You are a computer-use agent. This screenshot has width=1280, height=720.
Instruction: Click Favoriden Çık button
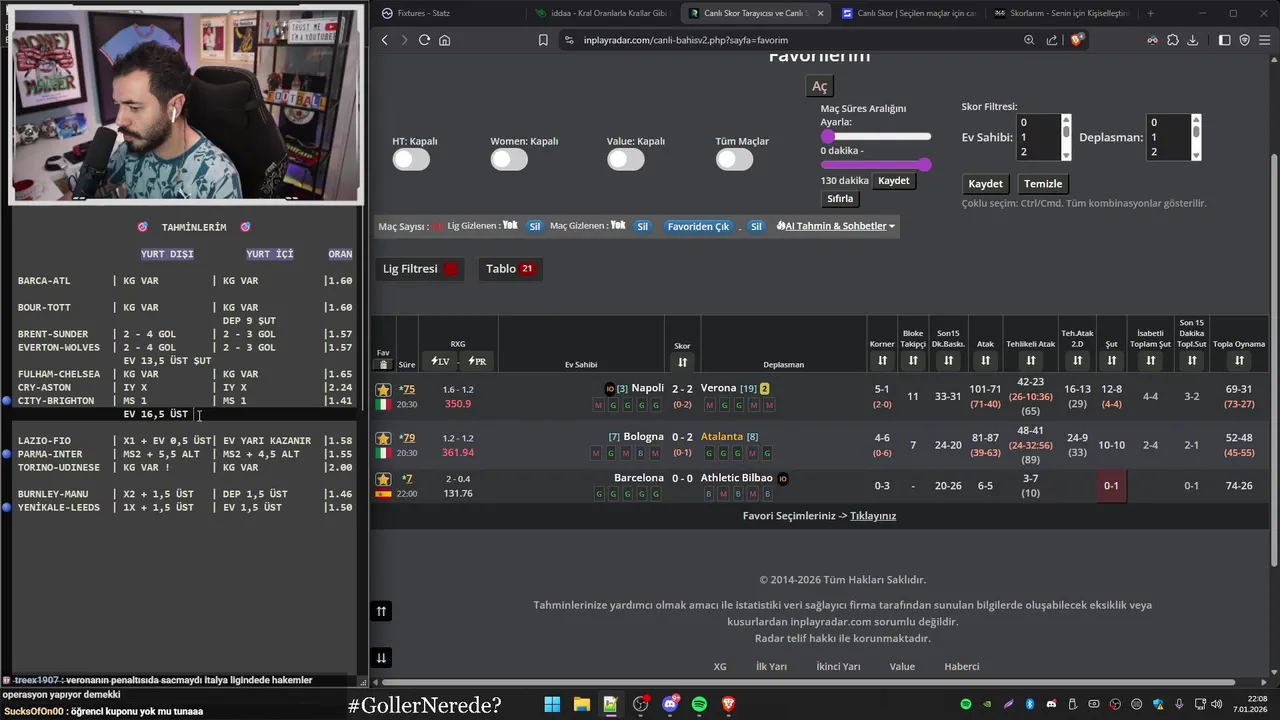(698, 226)
